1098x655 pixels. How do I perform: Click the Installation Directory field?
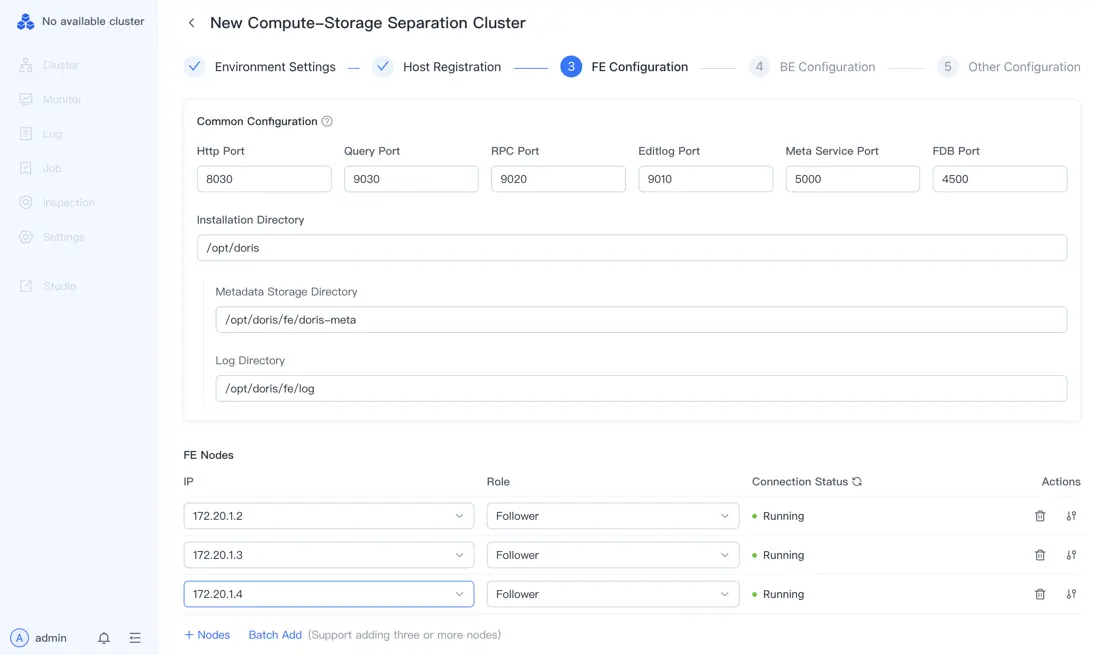pyautogui.click(x=631, y=248)
